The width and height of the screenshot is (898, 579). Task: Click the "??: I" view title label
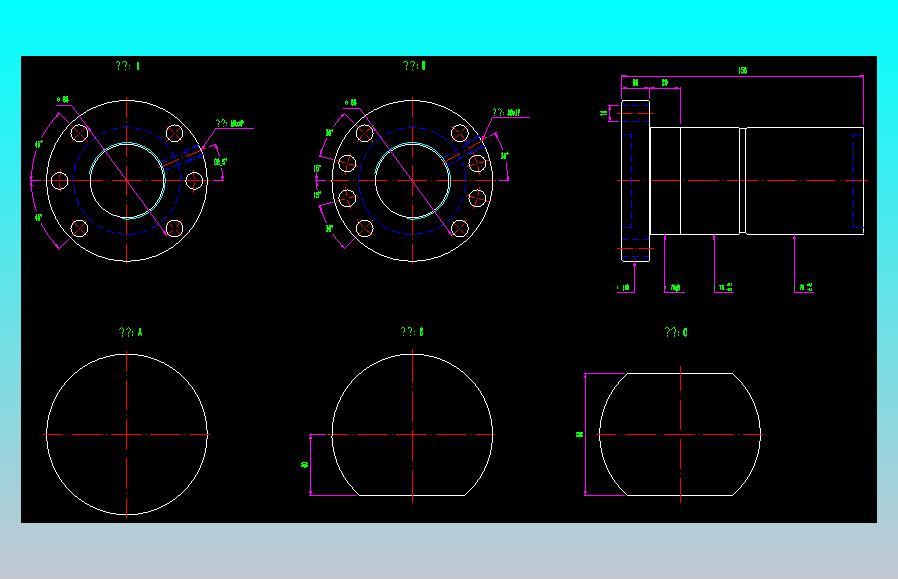[128, 66]
